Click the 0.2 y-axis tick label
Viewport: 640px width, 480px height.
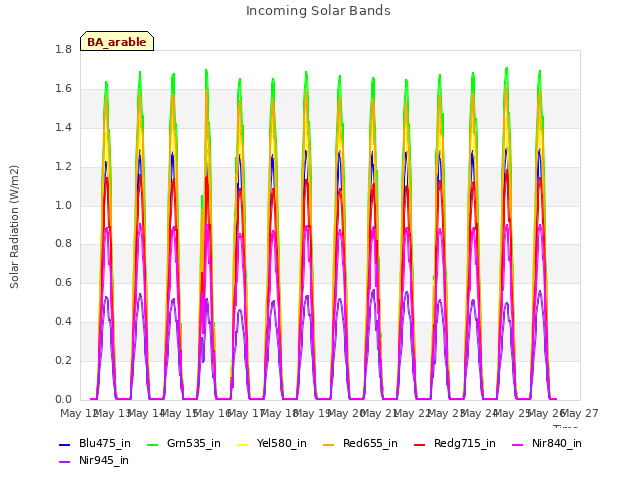(x=63, y=360)
